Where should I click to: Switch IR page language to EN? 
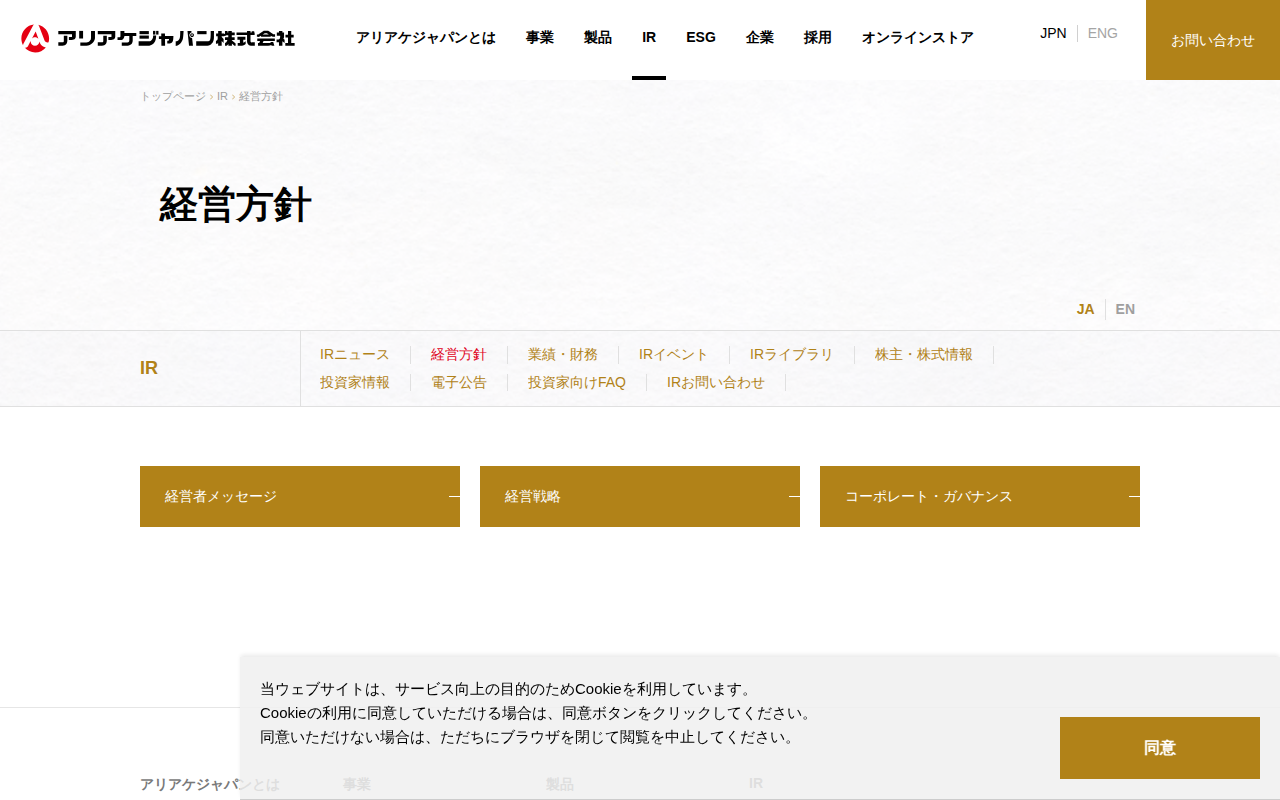[x=1125, y=309]
